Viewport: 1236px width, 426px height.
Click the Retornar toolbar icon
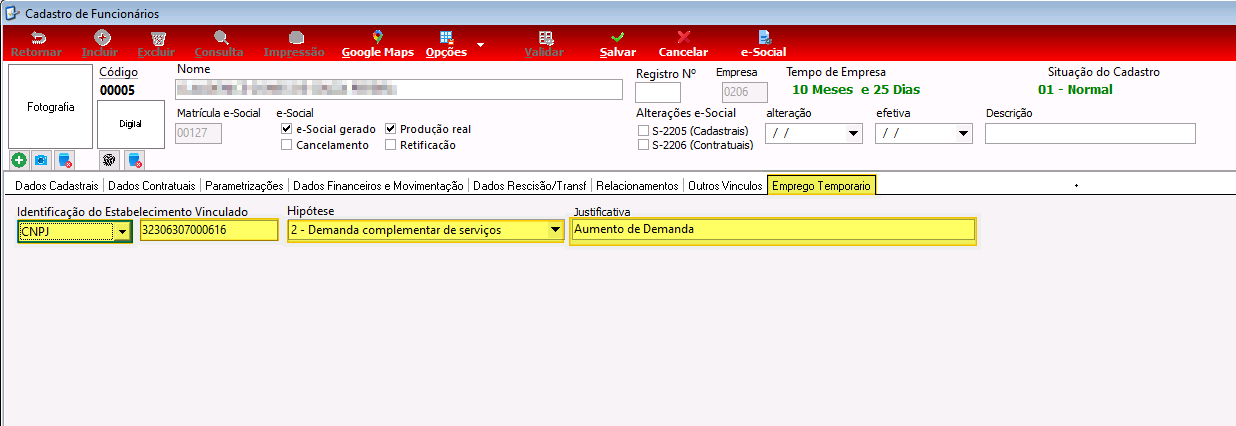coord(36,36)
